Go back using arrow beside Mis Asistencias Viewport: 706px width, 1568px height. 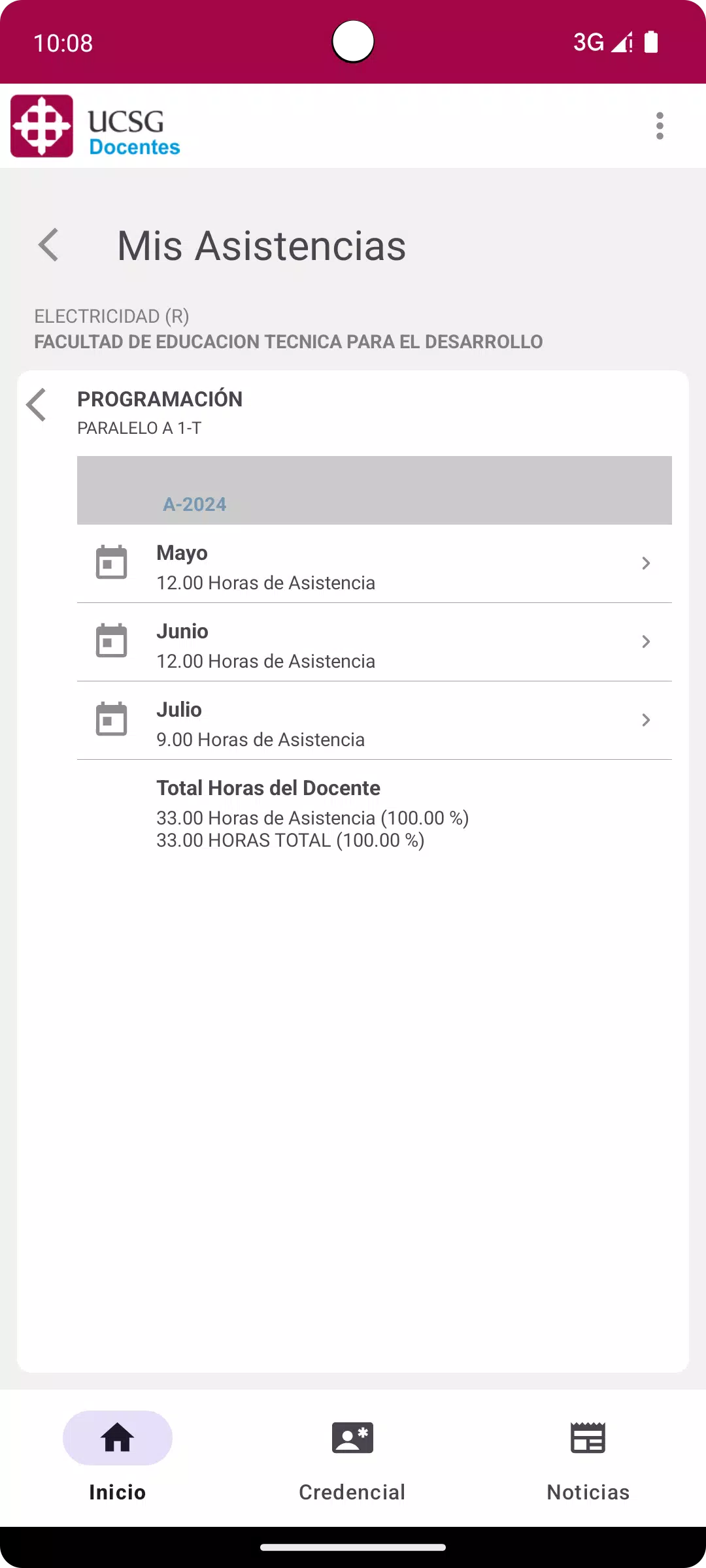[49, 245]
